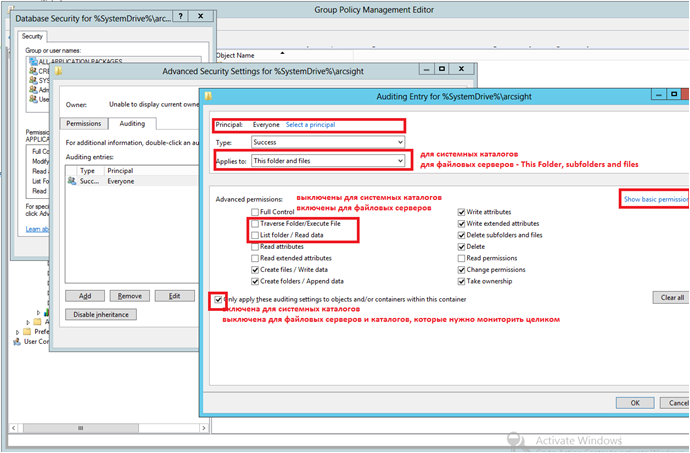Screen dimensions: 690x453
Task: Uncheck Create files / Write data
Action: 255,269
